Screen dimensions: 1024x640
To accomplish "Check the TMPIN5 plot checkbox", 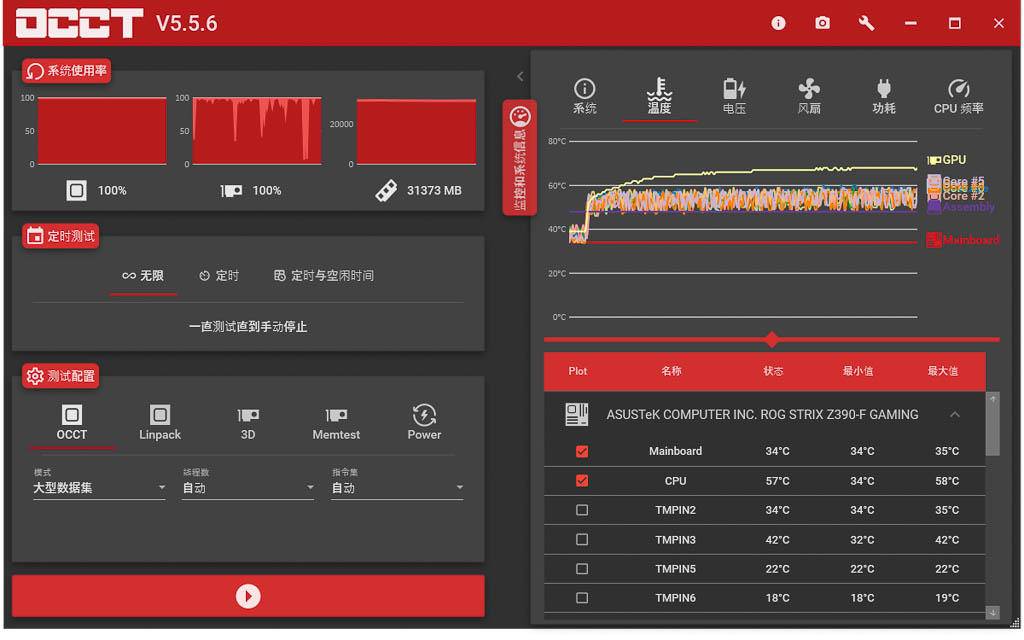I will point(582,569).
